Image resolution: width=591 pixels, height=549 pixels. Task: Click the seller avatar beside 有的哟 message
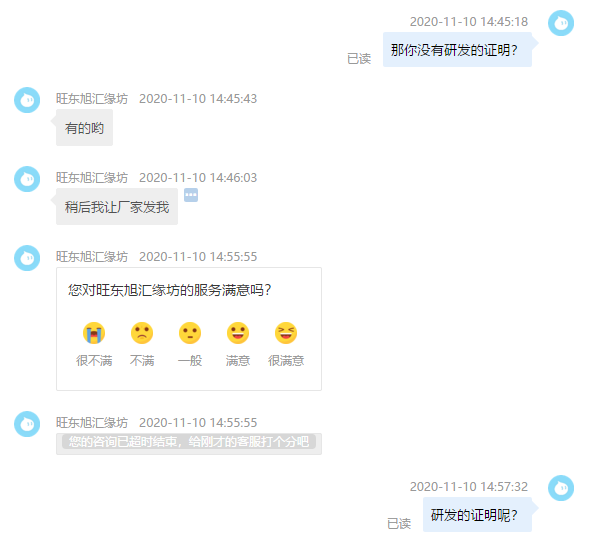(27, 100)
